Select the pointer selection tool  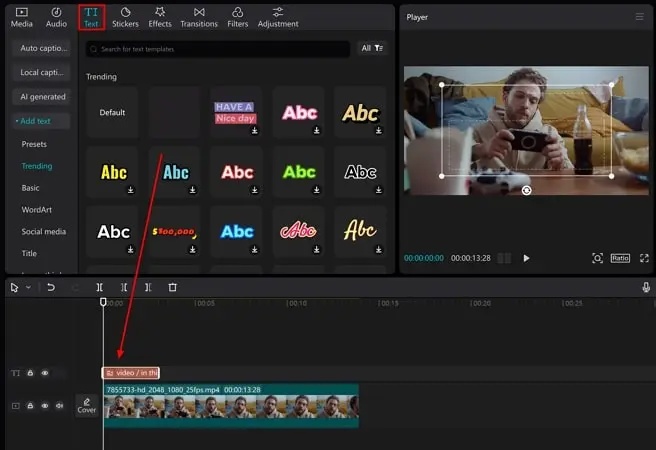tap(14, 288)
